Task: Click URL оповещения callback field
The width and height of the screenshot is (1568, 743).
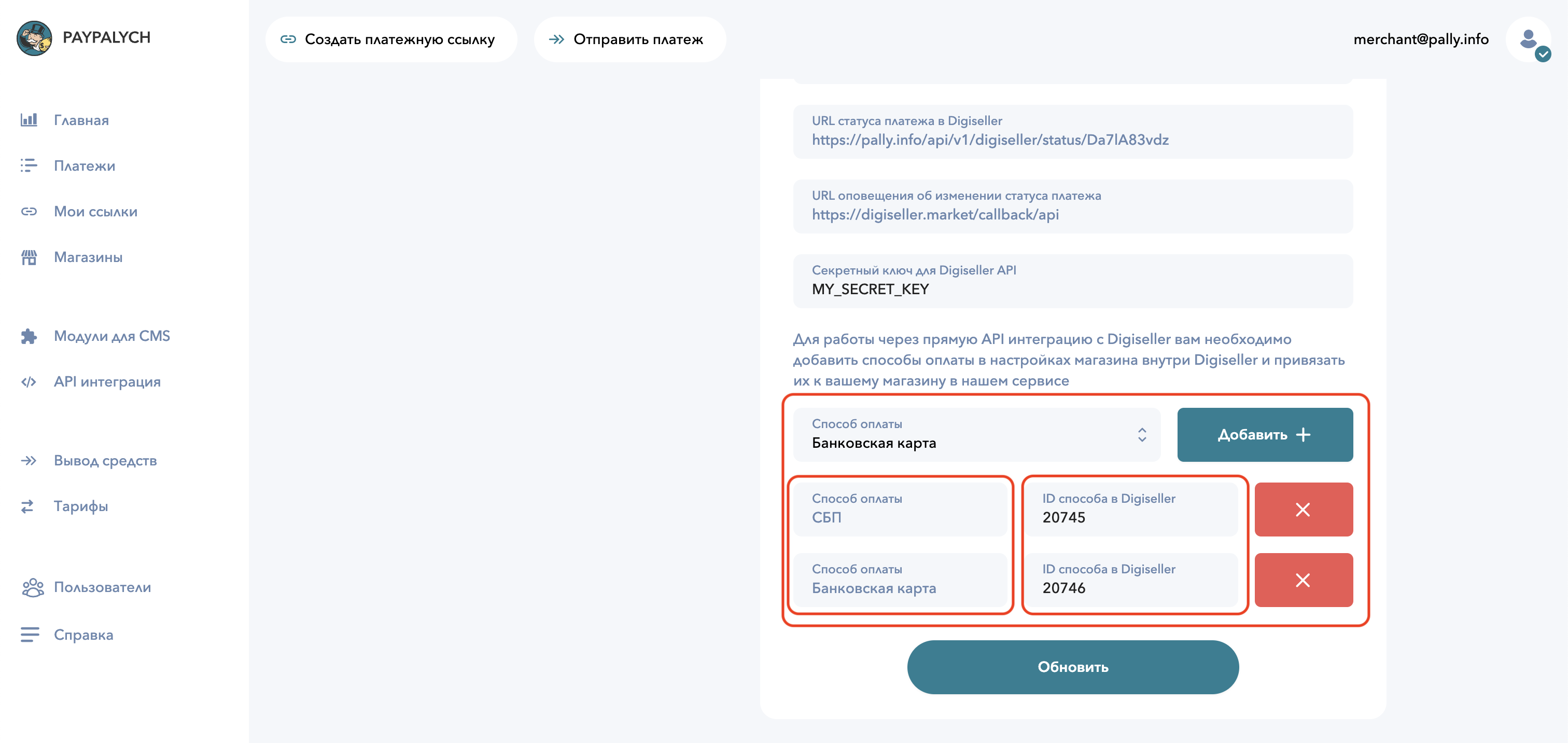Action: [1072, 207]
